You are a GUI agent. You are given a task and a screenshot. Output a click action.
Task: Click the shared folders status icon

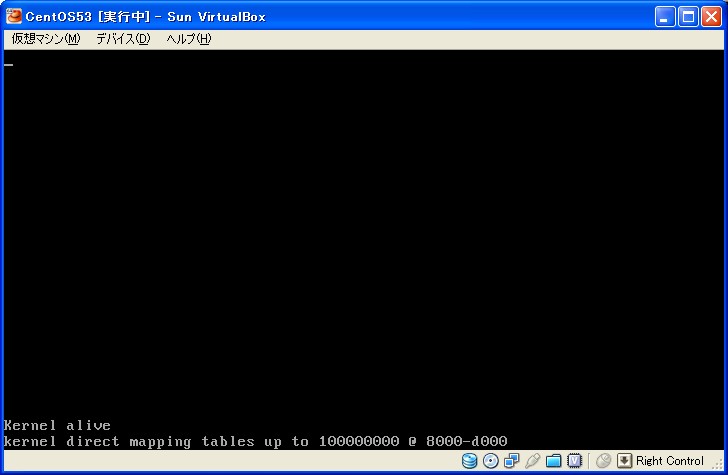(553, 461)
